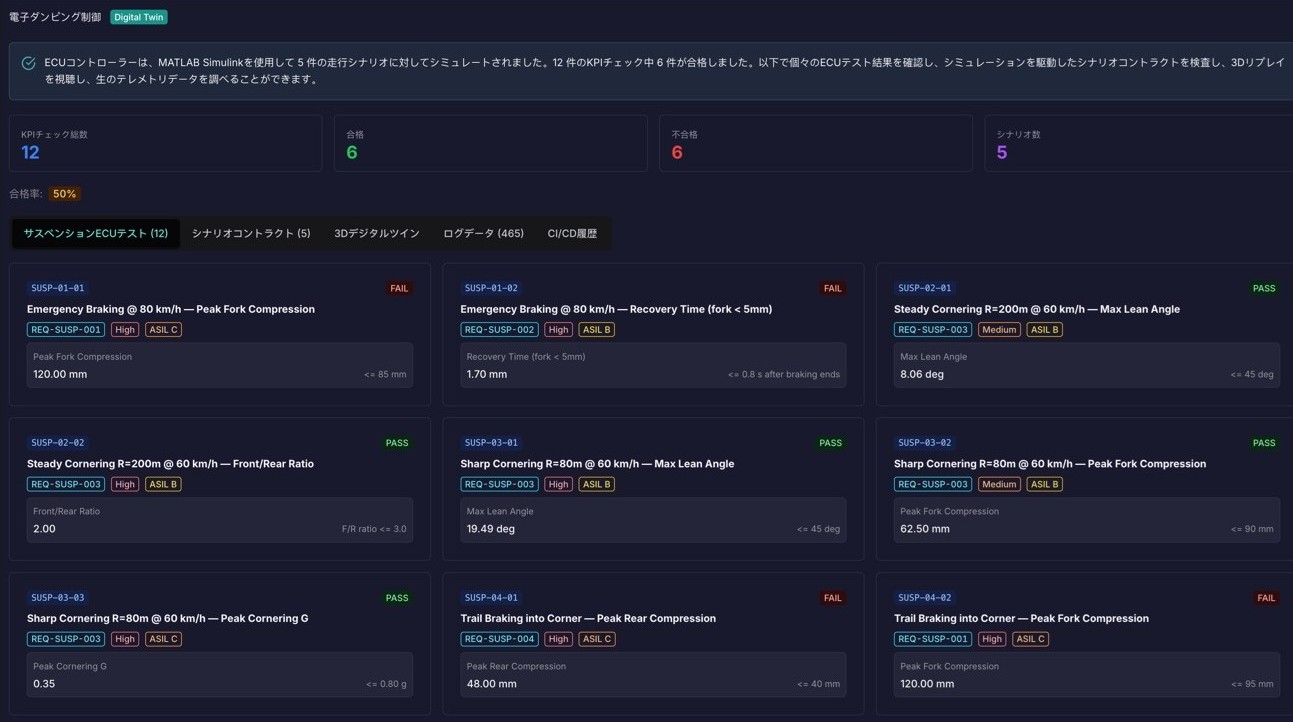Select the 19.49 deg lean angle value
The image size is (1293, 722).
(x=491, y=529)
